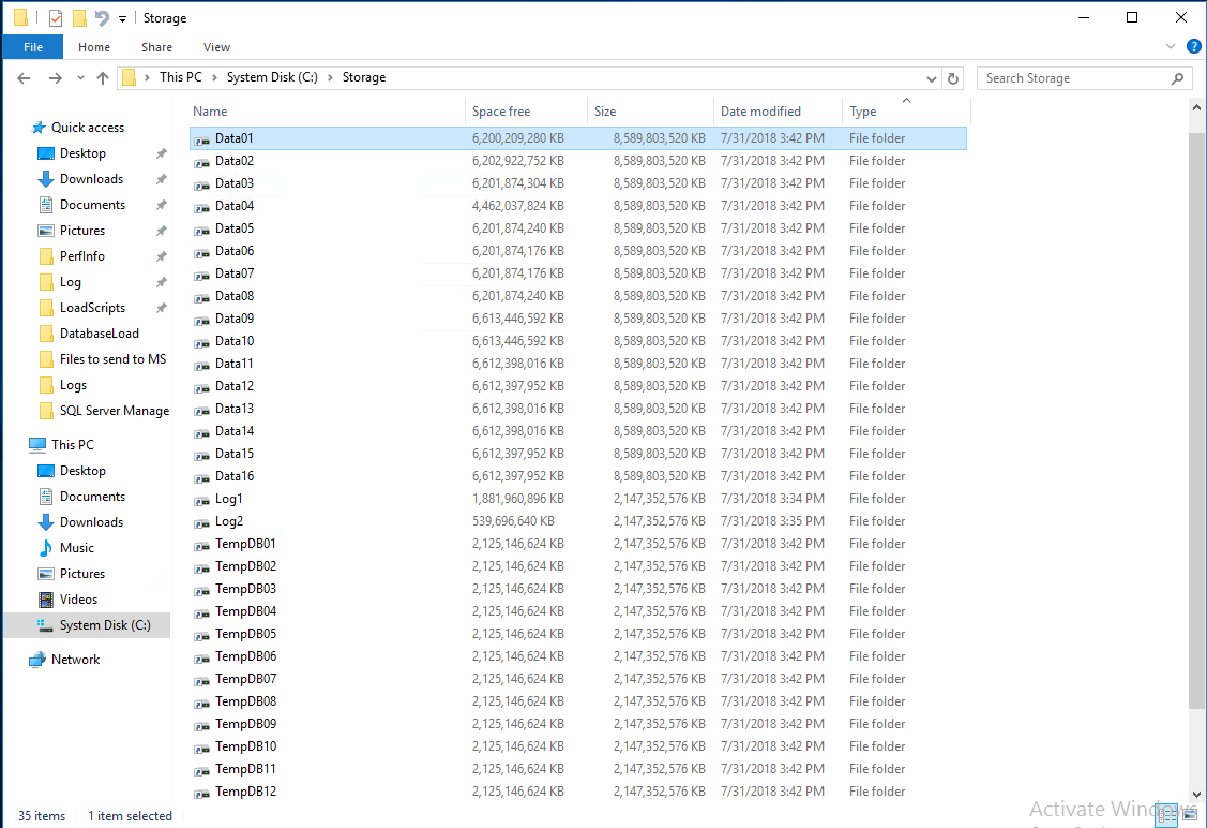Select the Data12 row
Screen dimensions: 1207x828
[578, 386]
